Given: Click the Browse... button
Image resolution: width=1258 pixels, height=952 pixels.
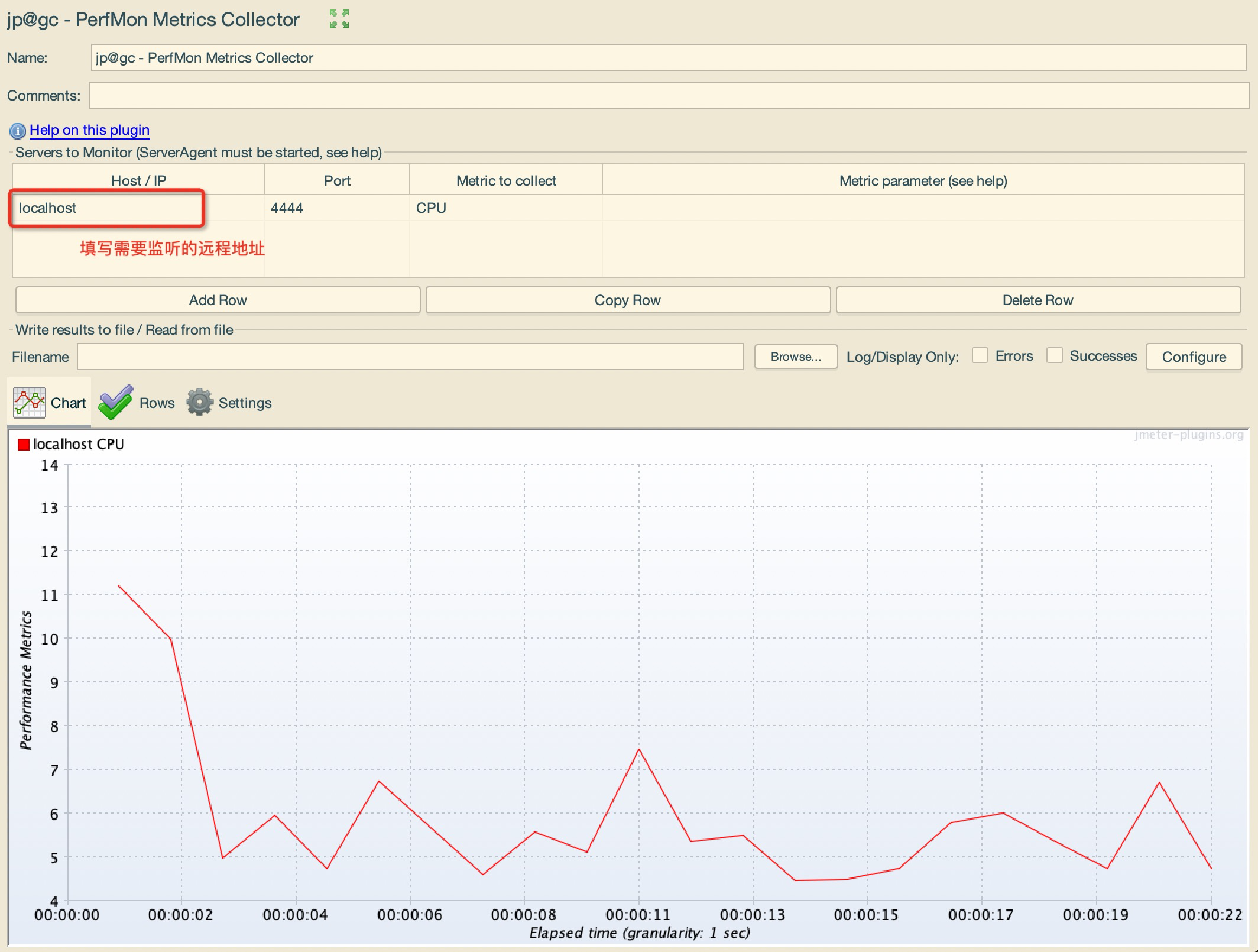Looking at the screenshot, I should [796, 357].
